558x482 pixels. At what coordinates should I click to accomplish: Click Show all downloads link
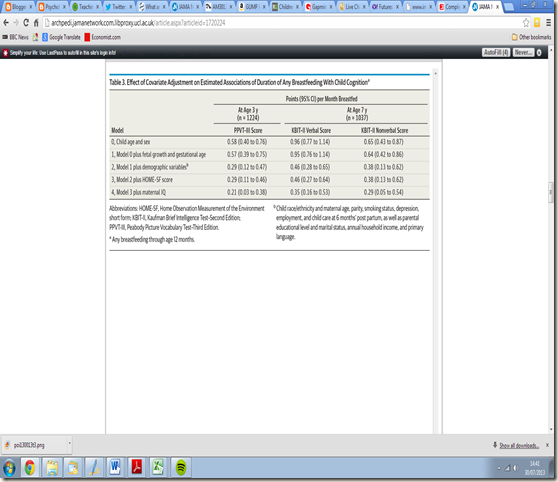[x=519, y=445]
